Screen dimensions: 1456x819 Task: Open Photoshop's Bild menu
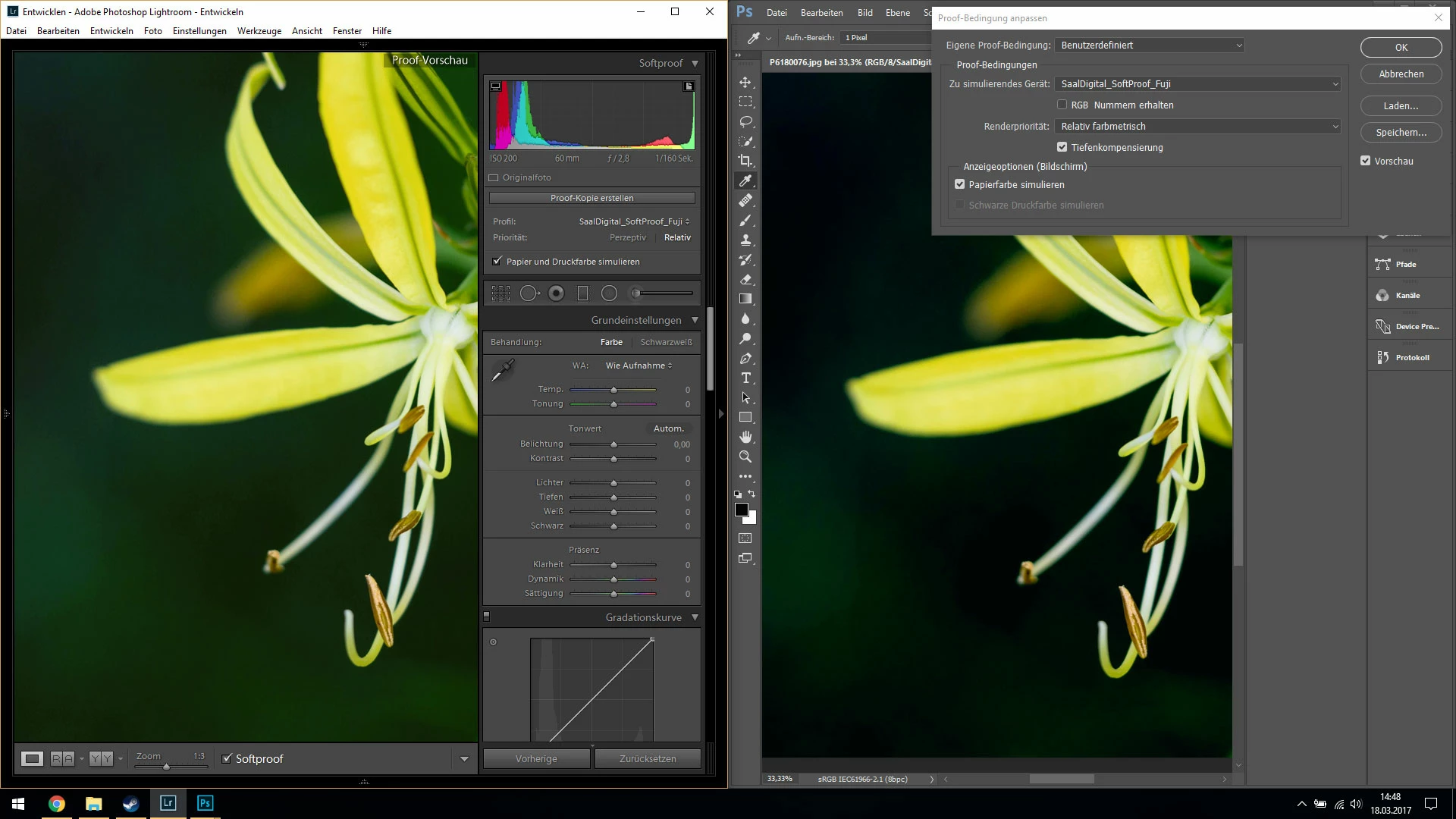[864, 12]
